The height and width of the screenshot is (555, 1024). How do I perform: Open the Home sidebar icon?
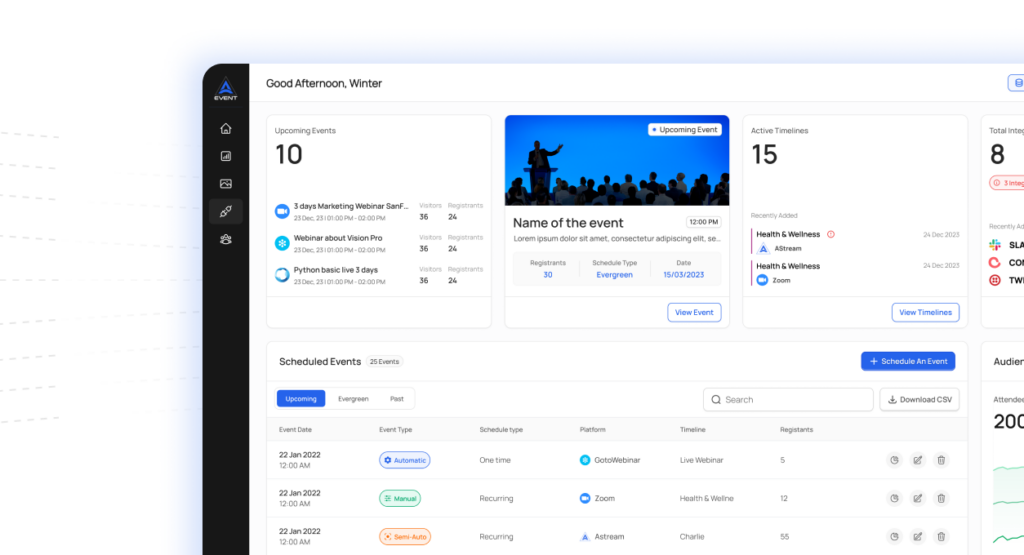coord(226,129)
